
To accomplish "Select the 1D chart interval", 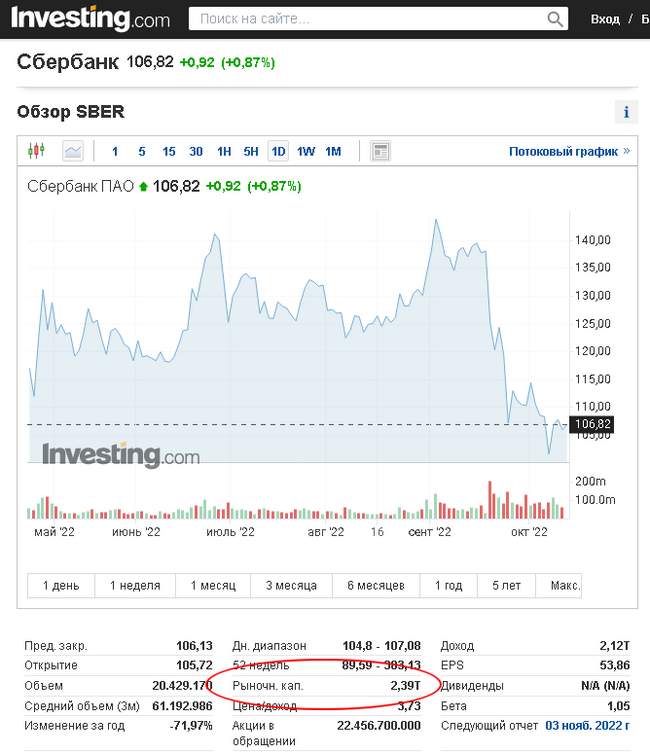I will [x=278, y=152].
